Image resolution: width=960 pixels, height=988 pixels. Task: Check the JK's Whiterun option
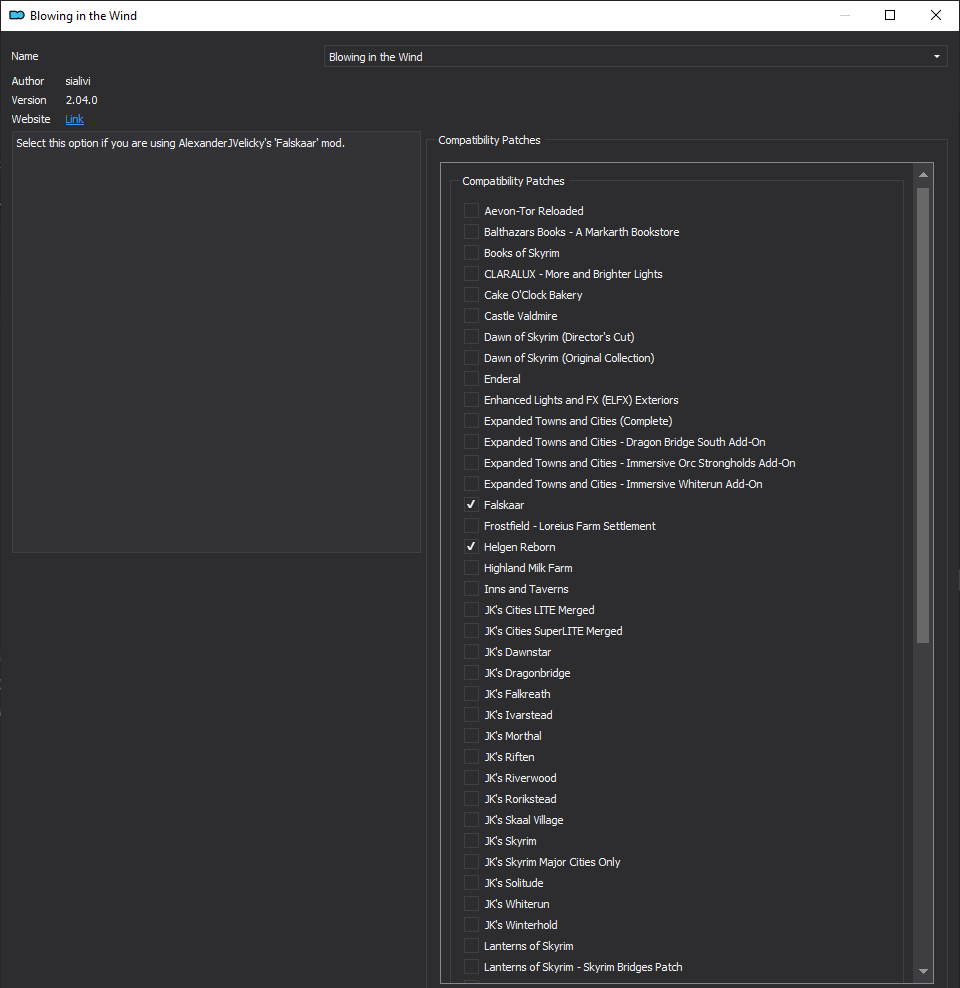tap(471, 904)
